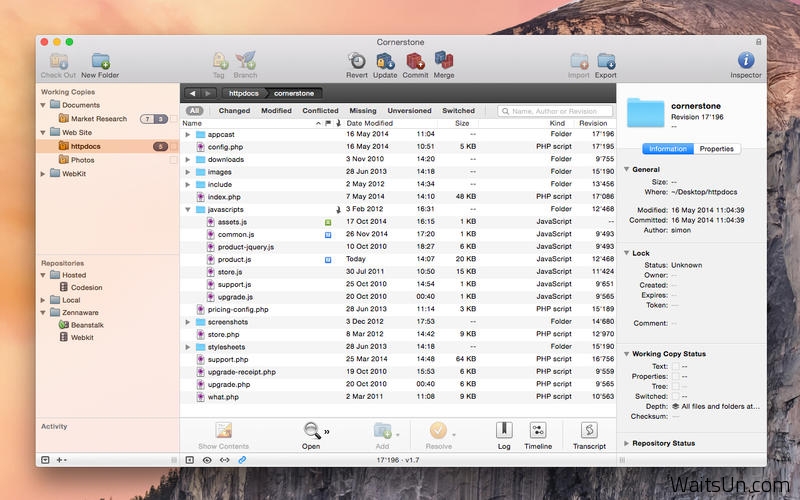Toggle the checkbox beside Photos
Image resolution: width=800 pixels, height=500 pixels.
[173, 160]
